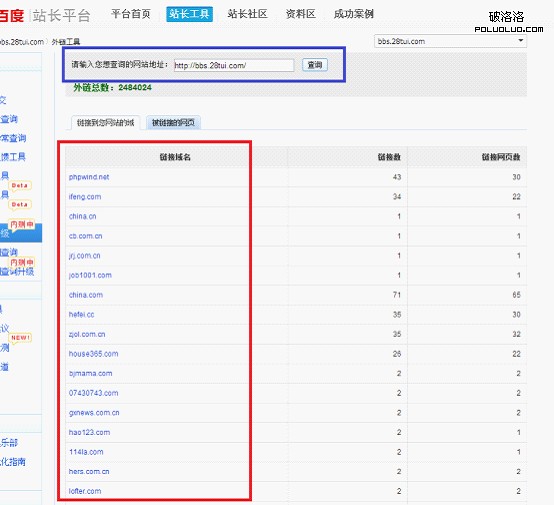
Task: Click the NEW! badge in sidebar
Action: click(x=20, y=337)
